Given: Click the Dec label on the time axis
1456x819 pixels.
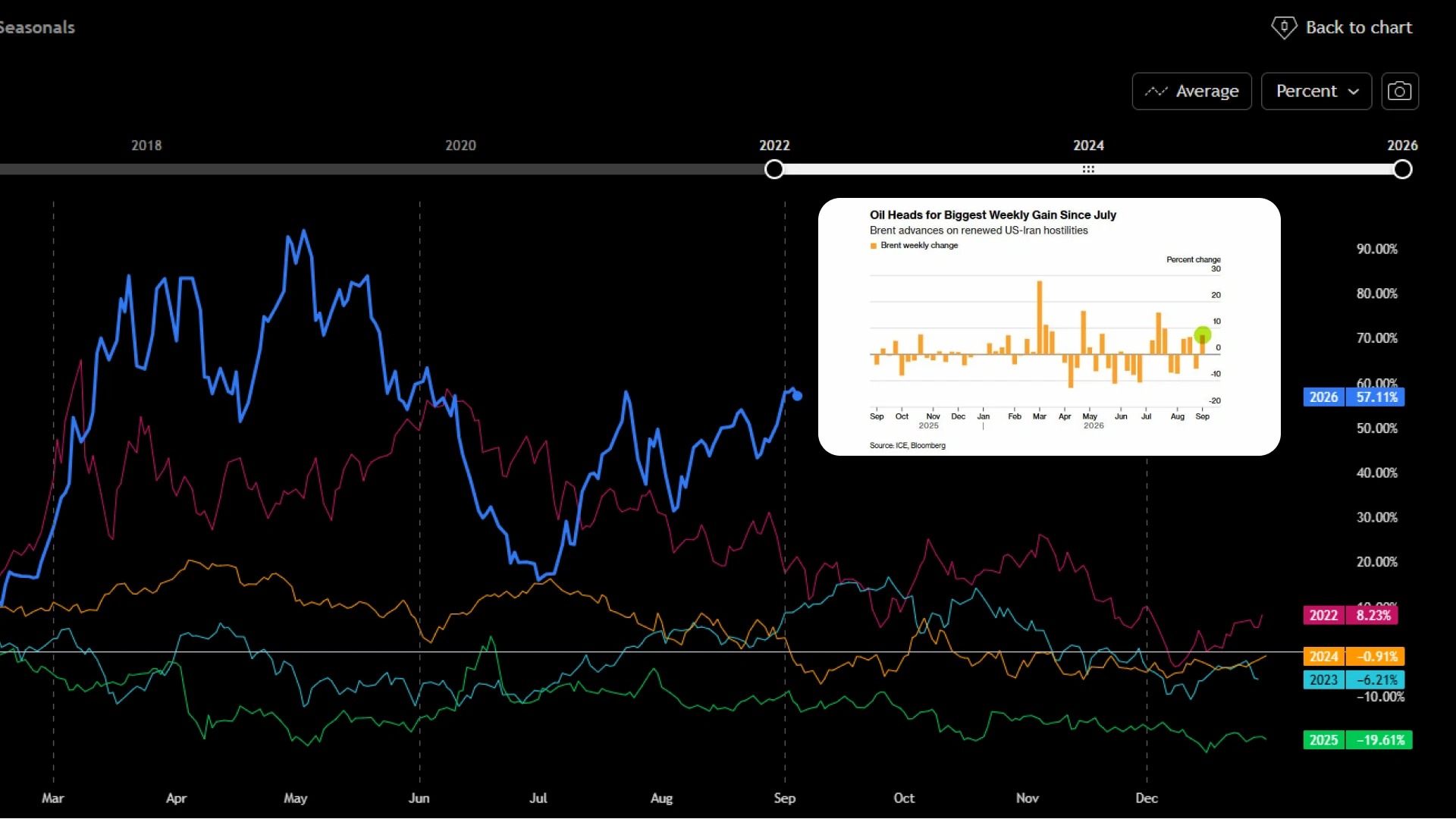Looking at the screenshot, I should 1147,798.
